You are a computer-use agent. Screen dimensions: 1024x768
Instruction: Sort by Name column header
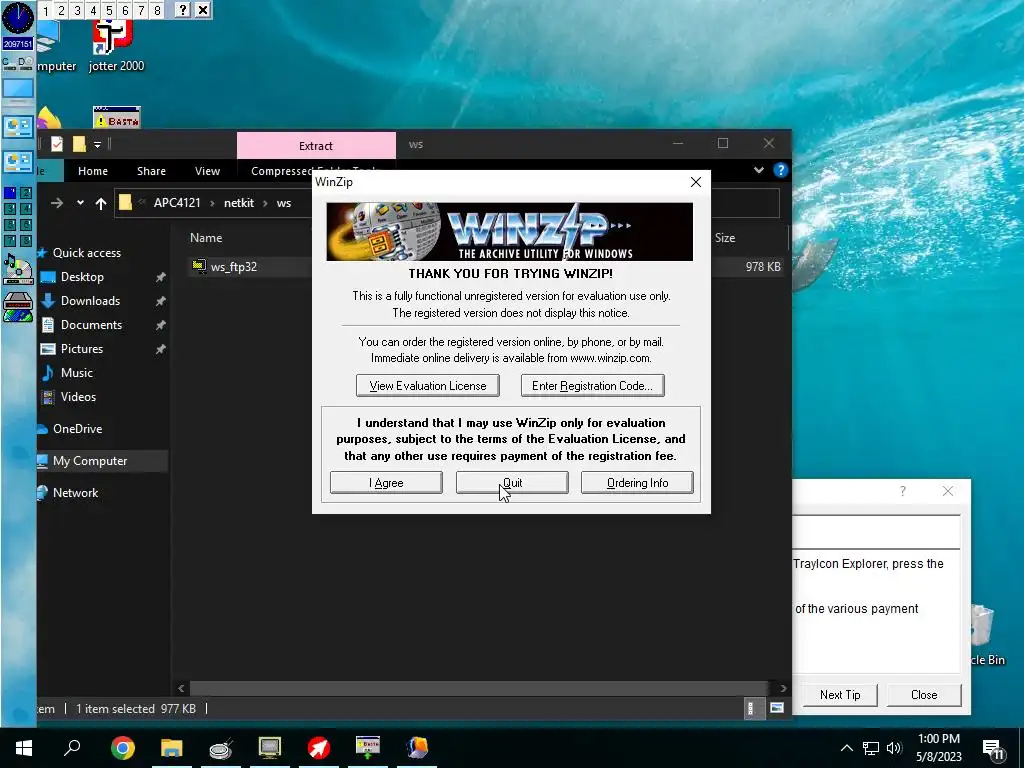coord(206,238)
